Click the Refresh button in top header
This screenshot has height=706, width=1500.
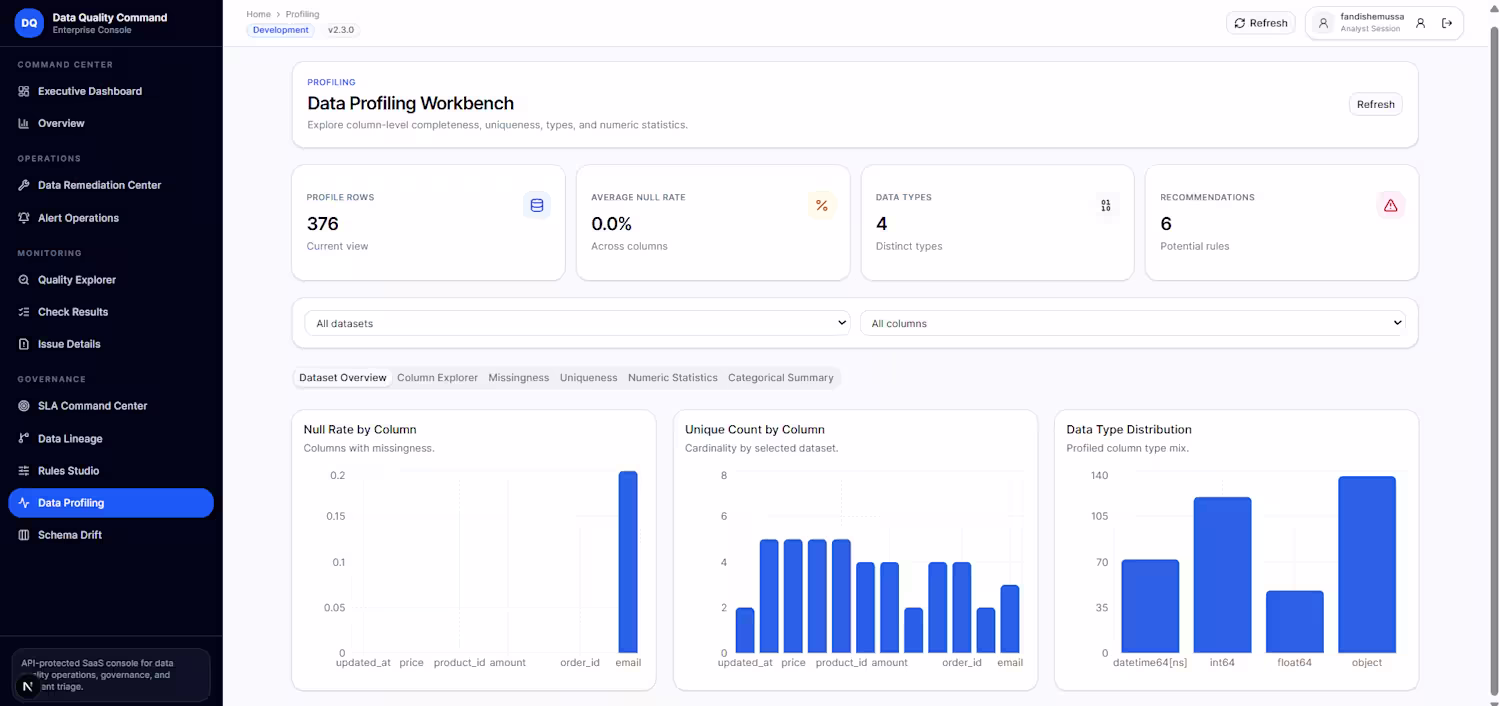pos(1261,23)
